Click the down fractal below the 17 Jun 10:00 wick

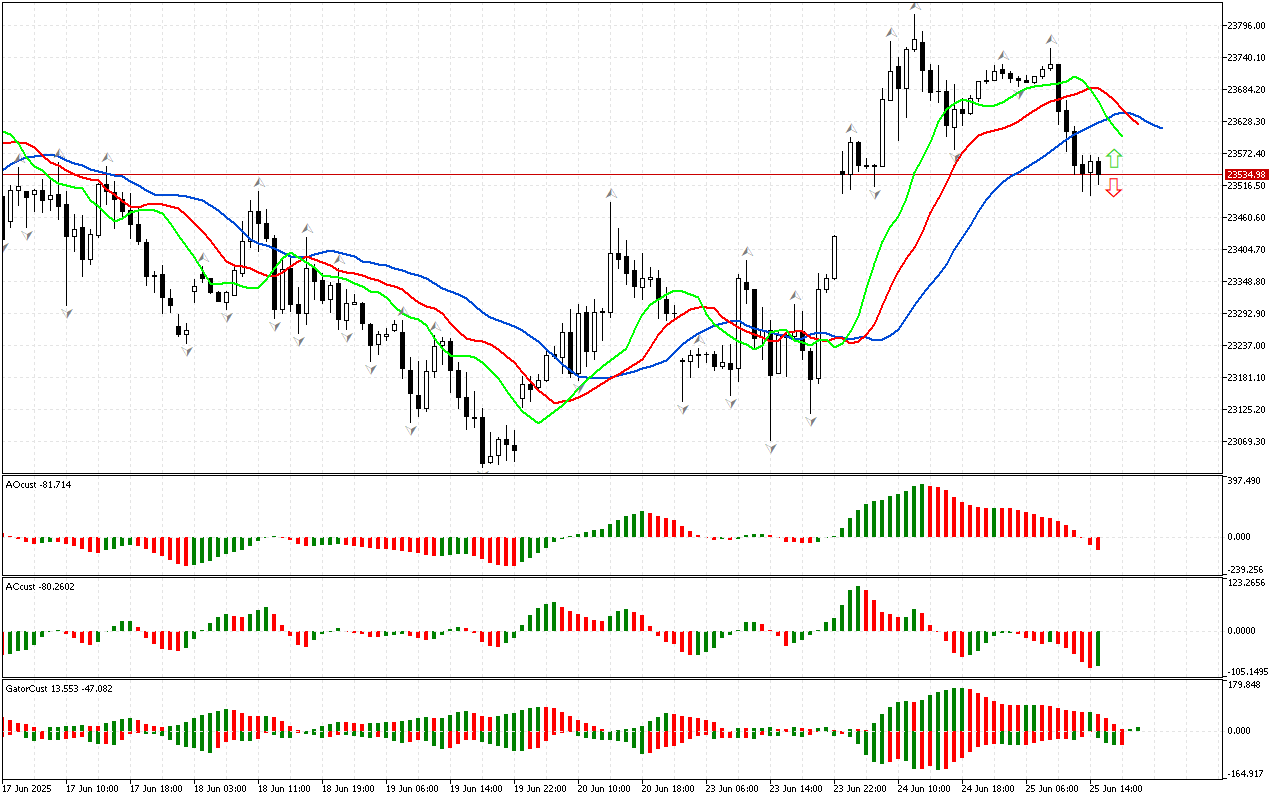(x=67, y=313)
